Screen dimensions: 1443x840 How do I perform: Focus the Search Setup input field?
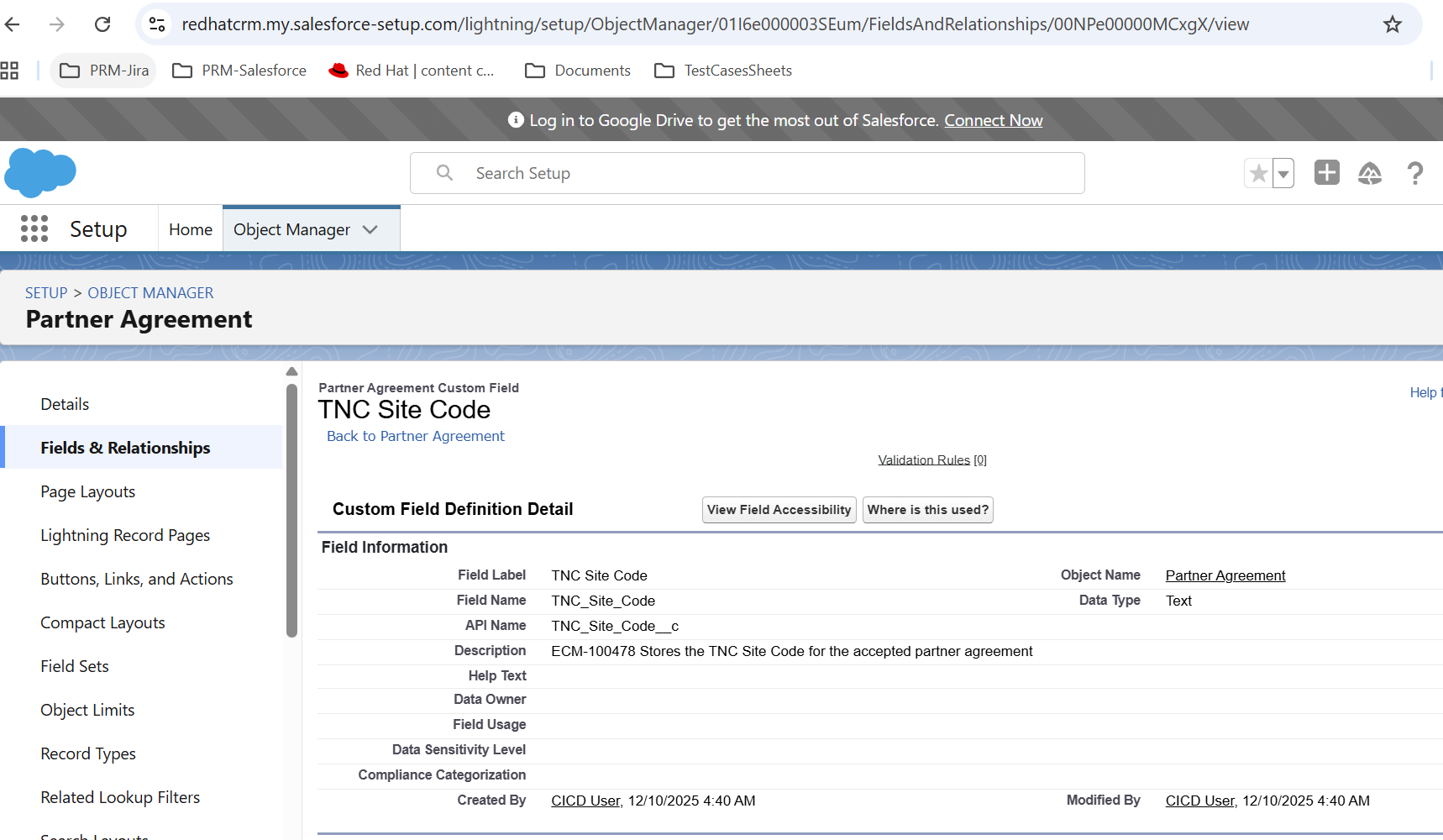[748, 173]
